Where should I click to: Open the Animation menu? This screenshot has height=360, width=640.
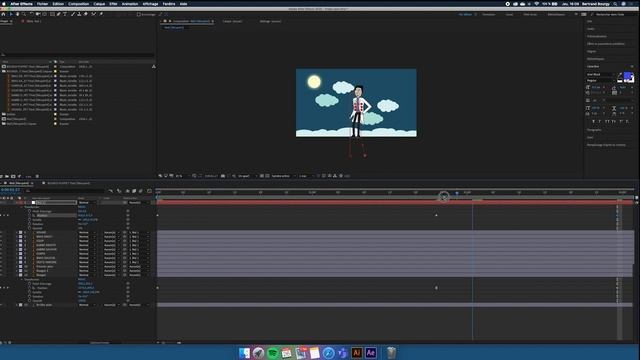tap(130, 4)
